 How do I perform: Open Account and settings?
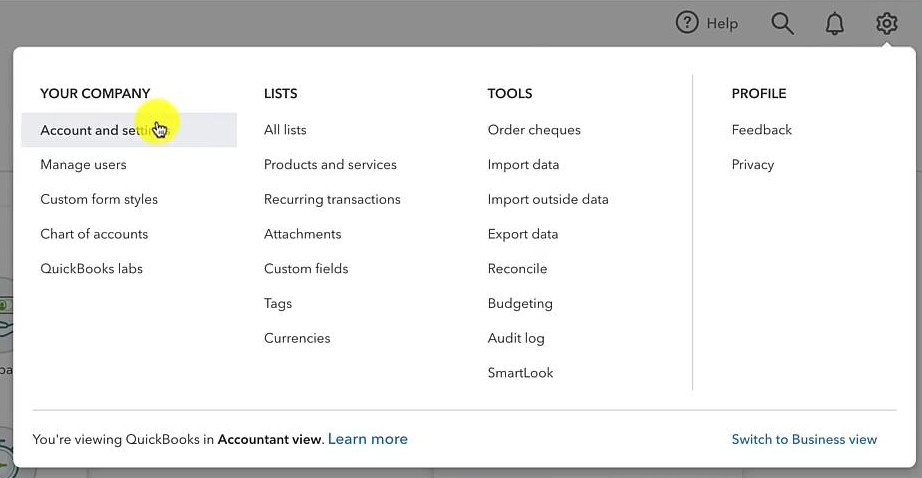(x=129, y=130)
